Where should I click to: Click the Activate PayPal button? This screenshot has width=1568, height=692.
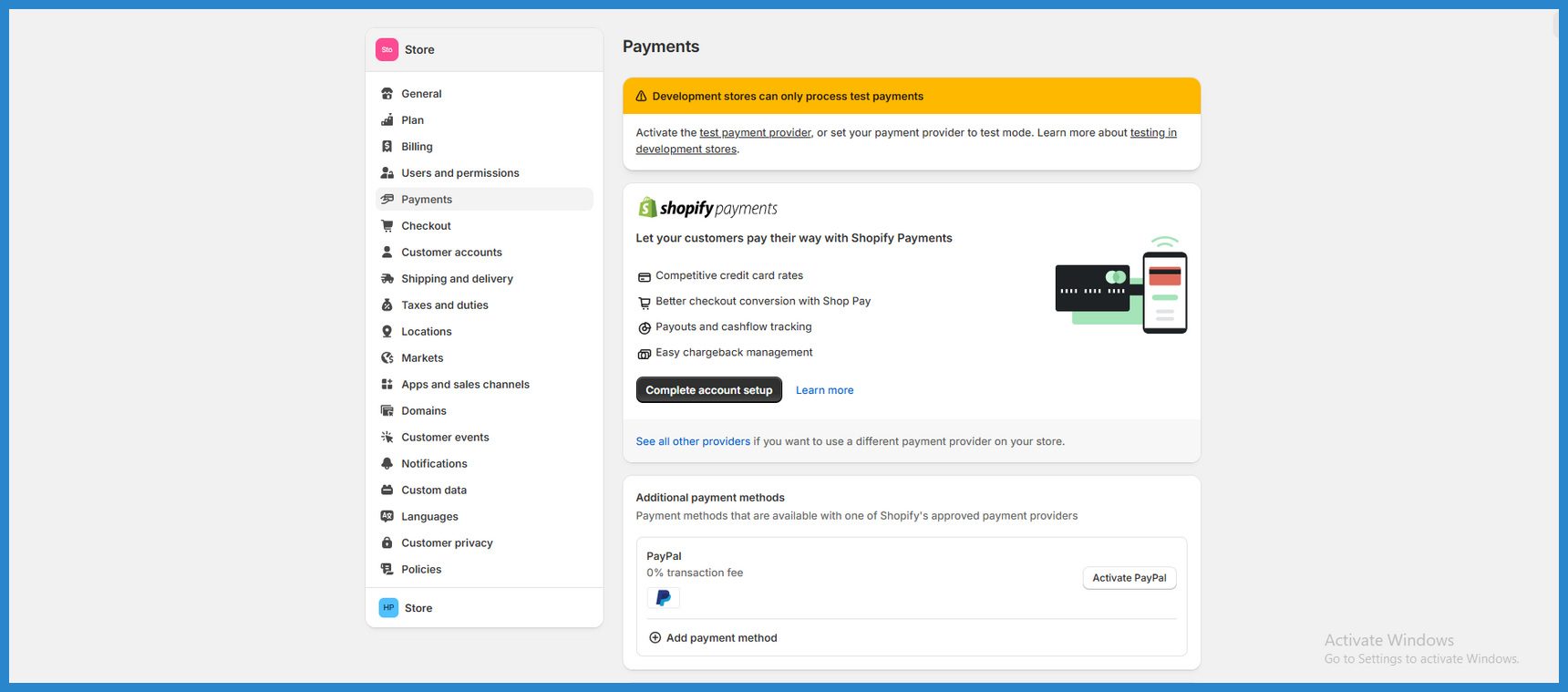point(1130,578)
